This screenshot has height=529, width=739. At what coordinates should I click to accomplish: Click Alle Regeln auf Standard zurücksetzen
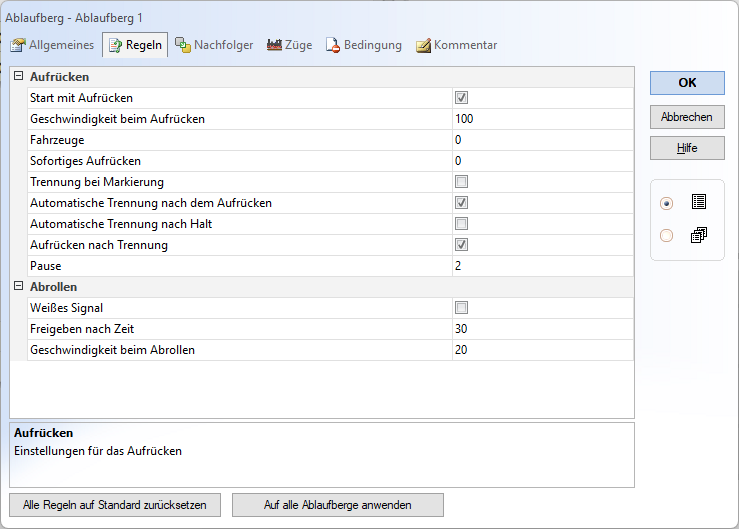(x=115, y=505)
